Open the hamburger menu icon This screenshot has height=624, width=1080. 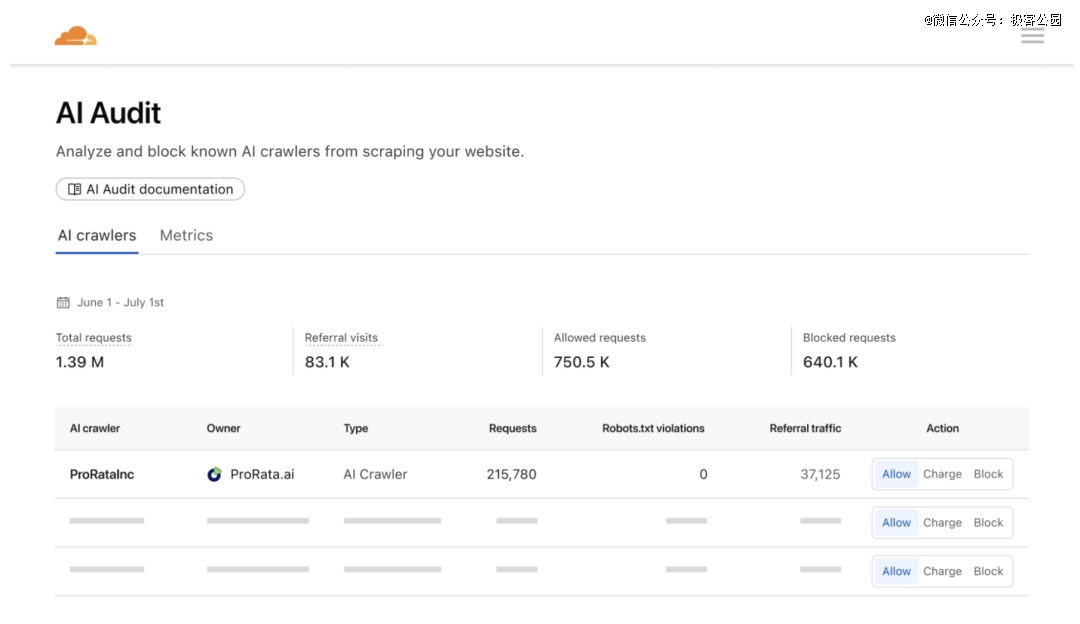[1032, 35]
